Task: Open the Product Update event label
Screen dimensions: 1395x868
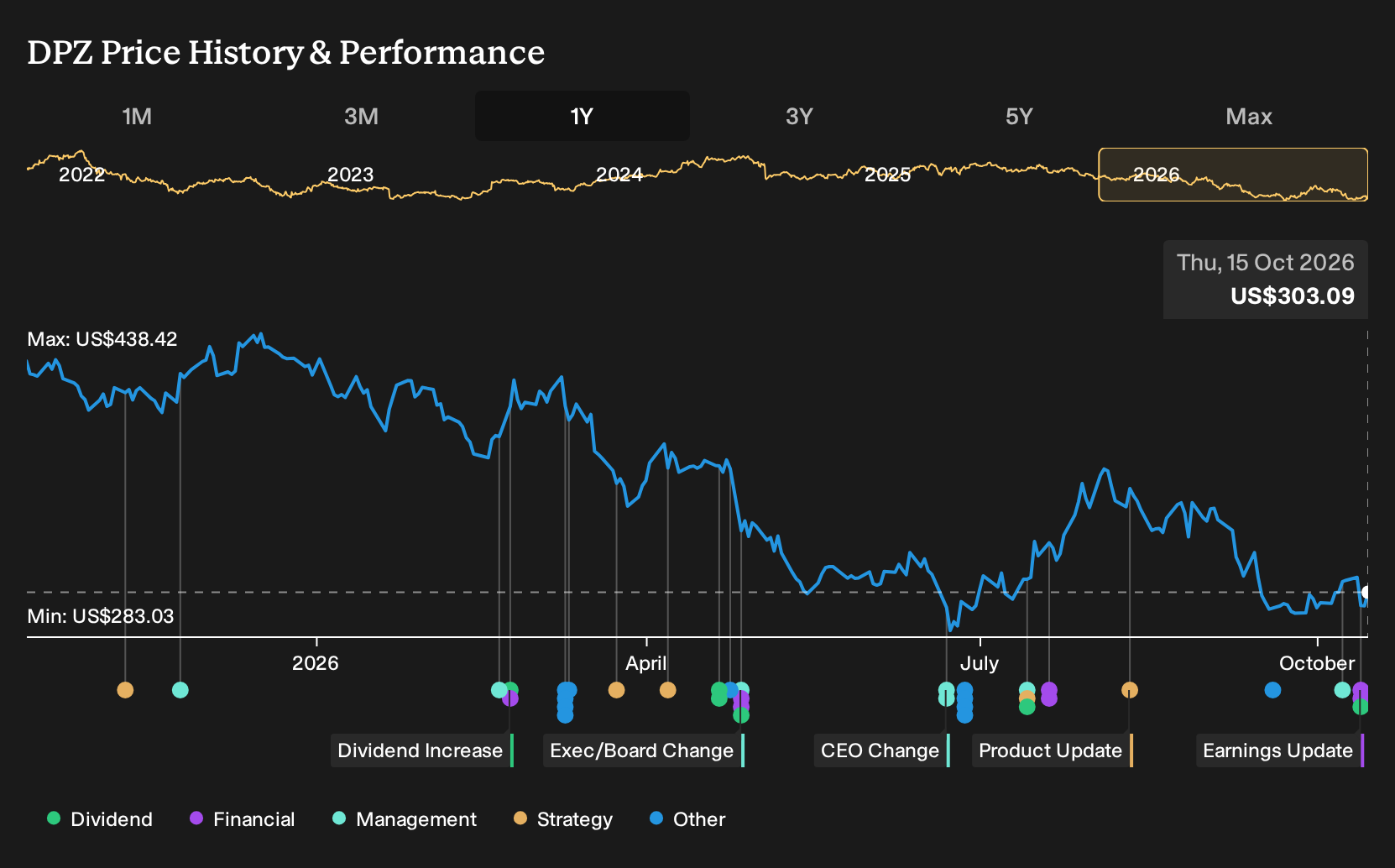Action: tap(1053, 750)
